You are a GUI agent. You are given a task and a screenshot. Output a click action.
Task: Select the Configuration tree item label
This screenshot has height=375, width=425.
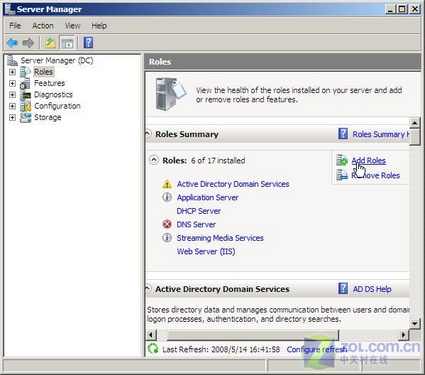(57, 106)
